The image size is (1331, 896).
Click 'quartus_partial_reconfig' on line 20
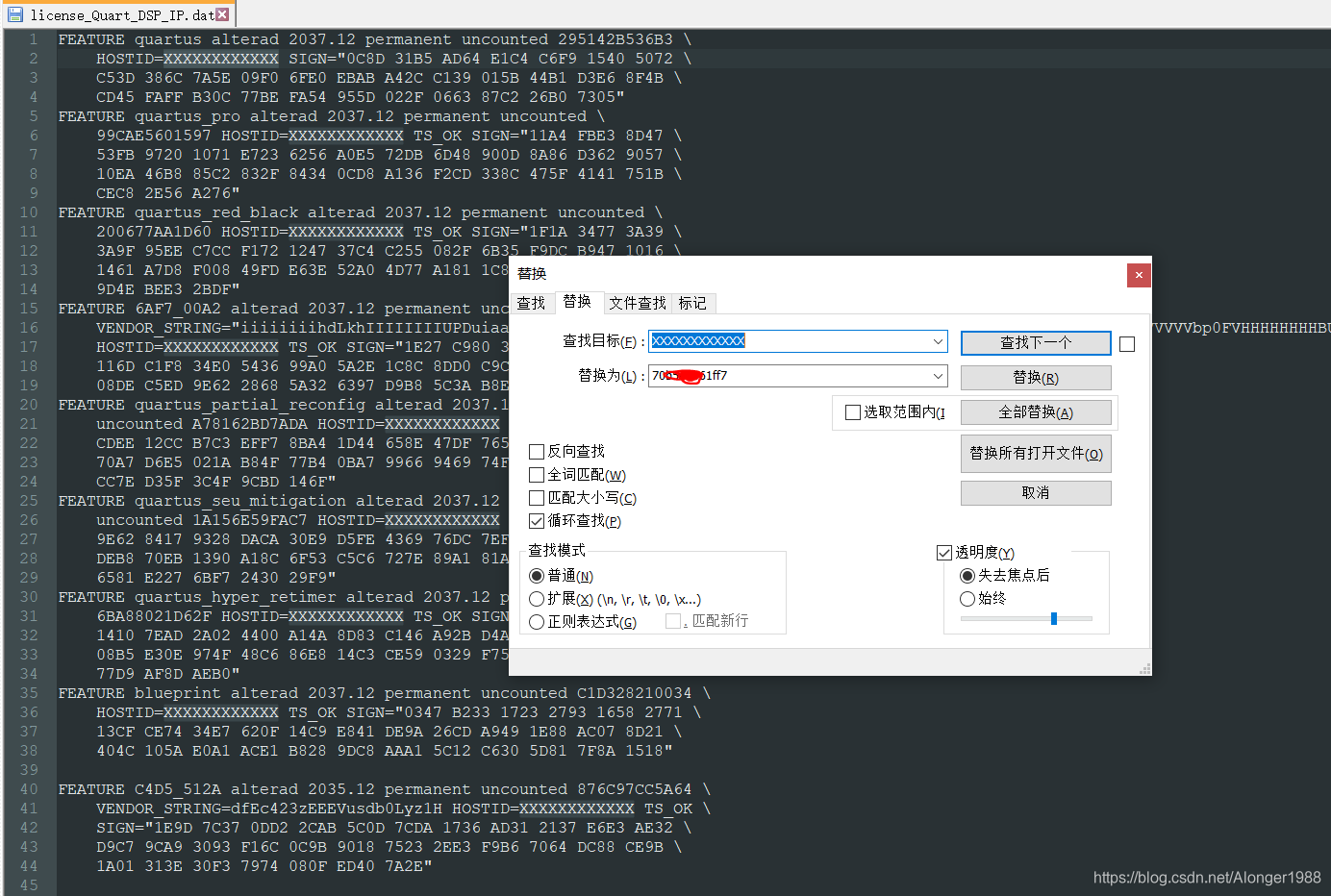(x=250, y=405)
